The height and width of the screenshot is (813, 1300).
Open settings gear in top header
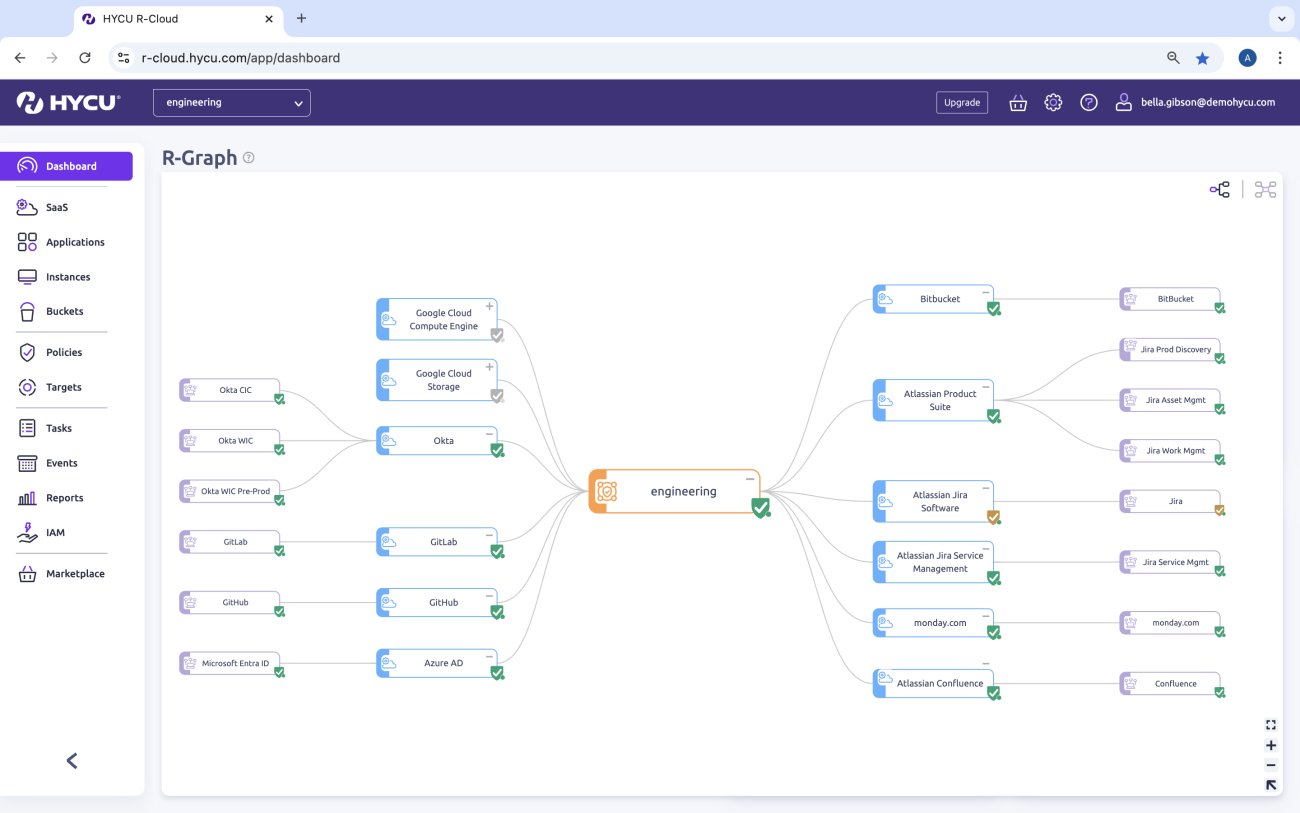point(1053,103)
